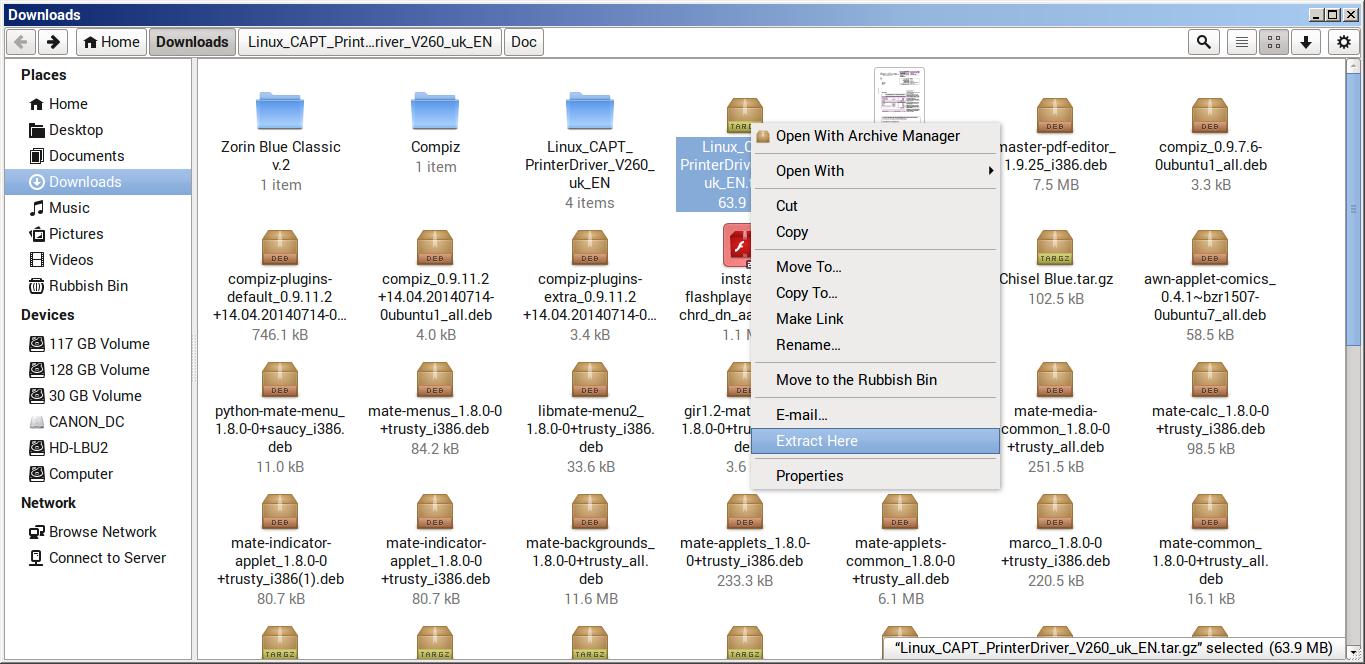Open the Zorin Blue Classic v.2 folder
1365x664 pixels.
click(280, 112)
